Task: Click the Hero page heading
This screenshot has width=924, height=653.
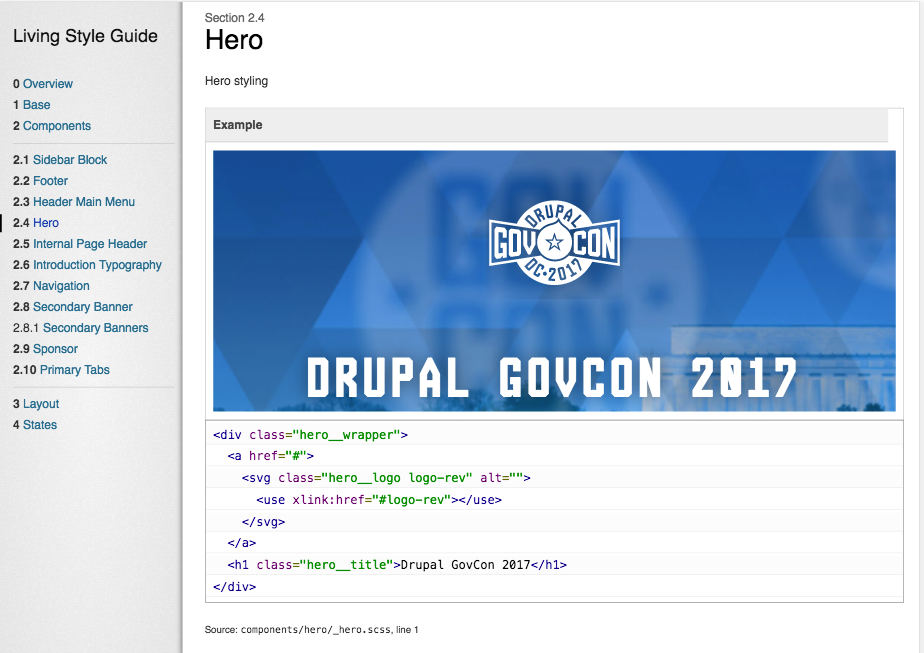Action: [x=234, y=40]
